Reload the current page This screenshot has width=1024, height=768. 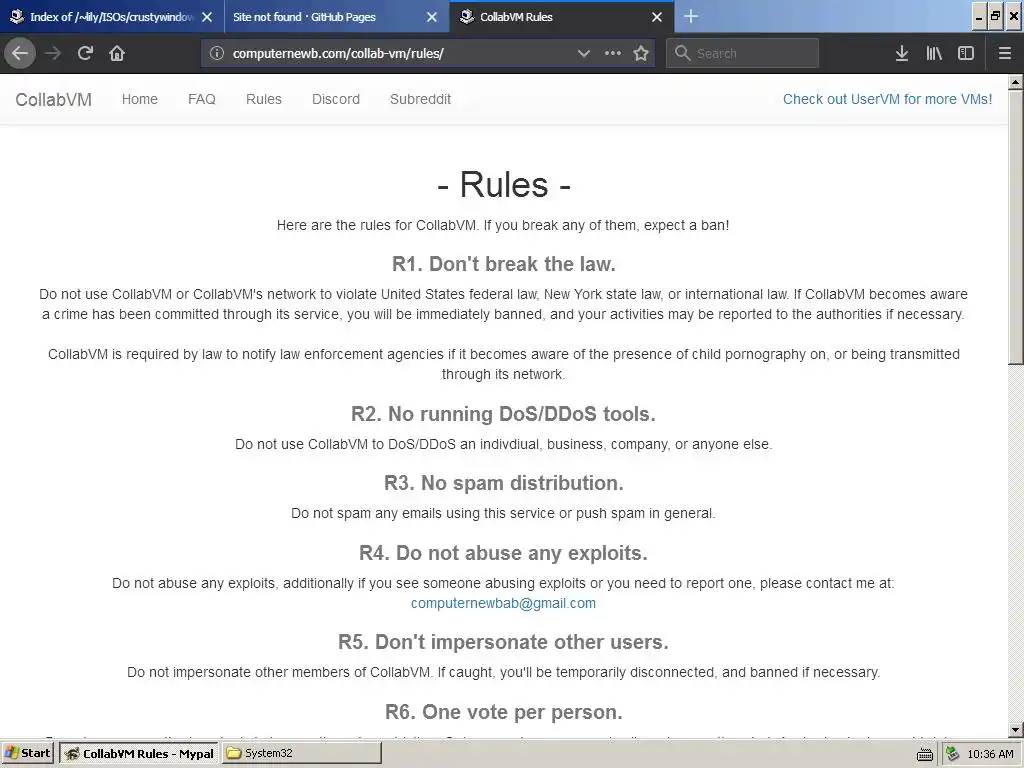click(x=85, y=53)
